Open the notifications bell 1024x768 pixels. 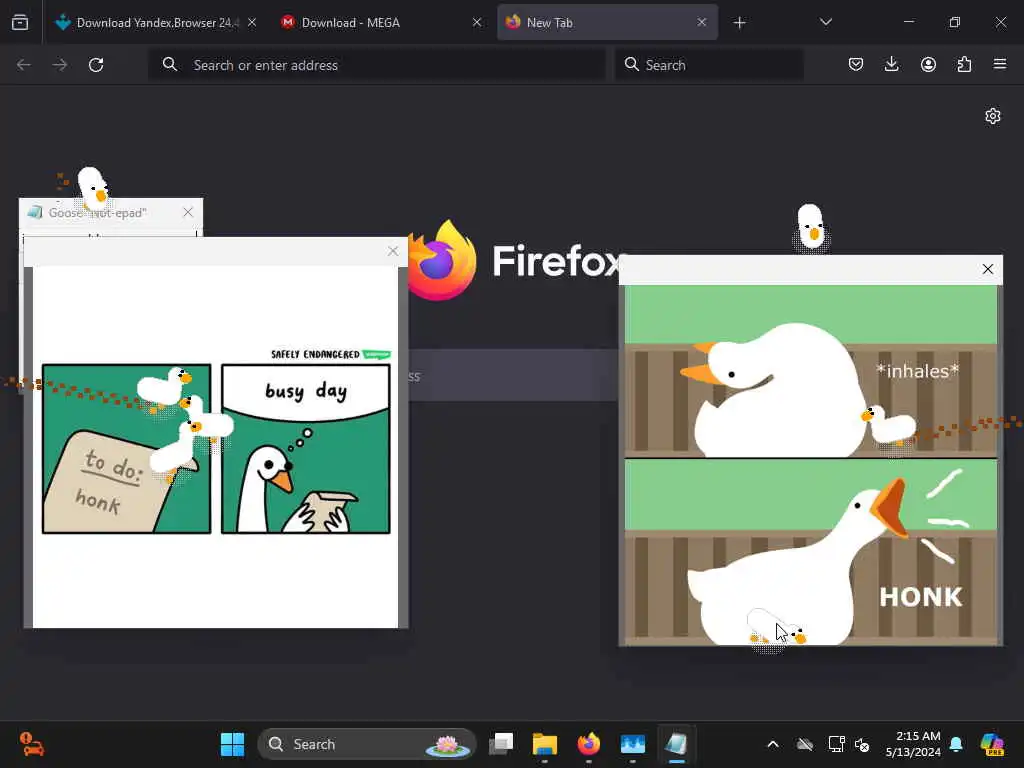(957, 744)
